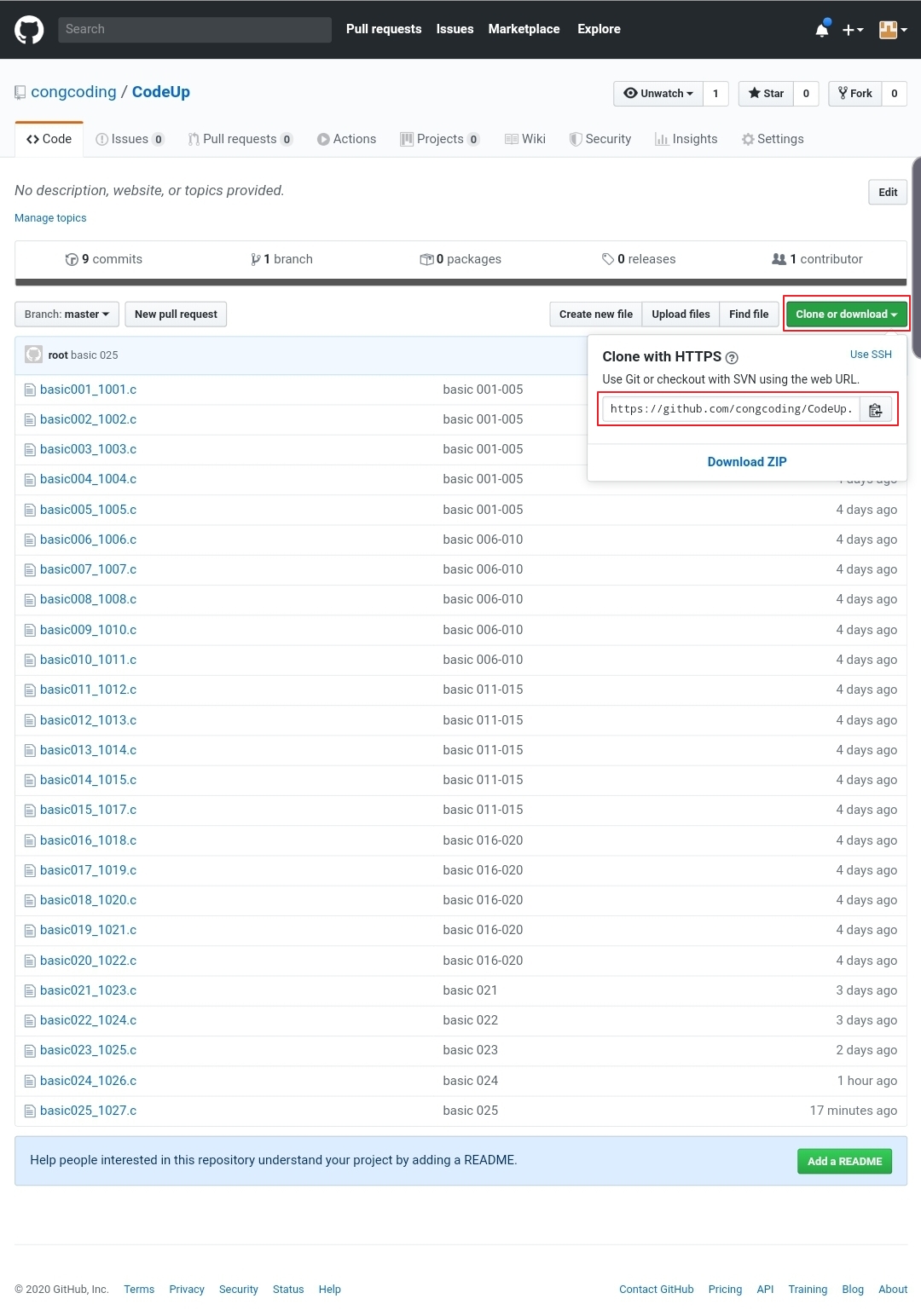Toggle the Clone or download dropdown
The width and height of the screenshot is (921, 1316).
[847, 315]
